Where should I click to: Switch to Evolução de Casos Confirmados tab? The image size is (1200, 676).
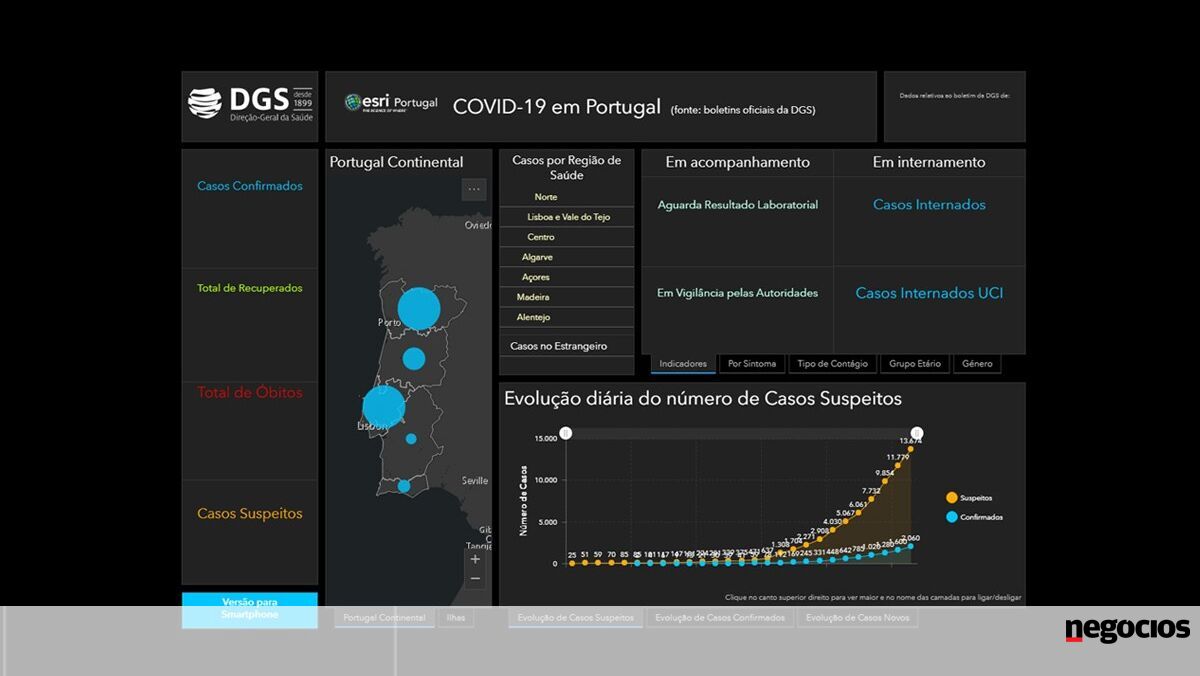(x=720, y=618)
